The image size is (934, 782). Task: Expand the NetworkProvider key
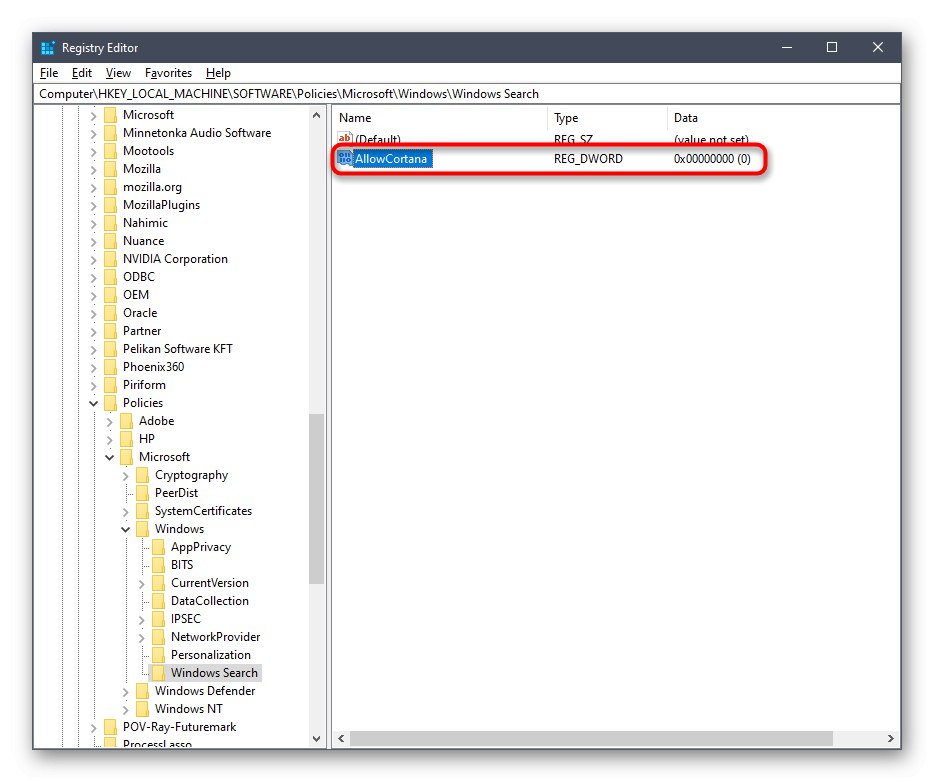(142, 637)
